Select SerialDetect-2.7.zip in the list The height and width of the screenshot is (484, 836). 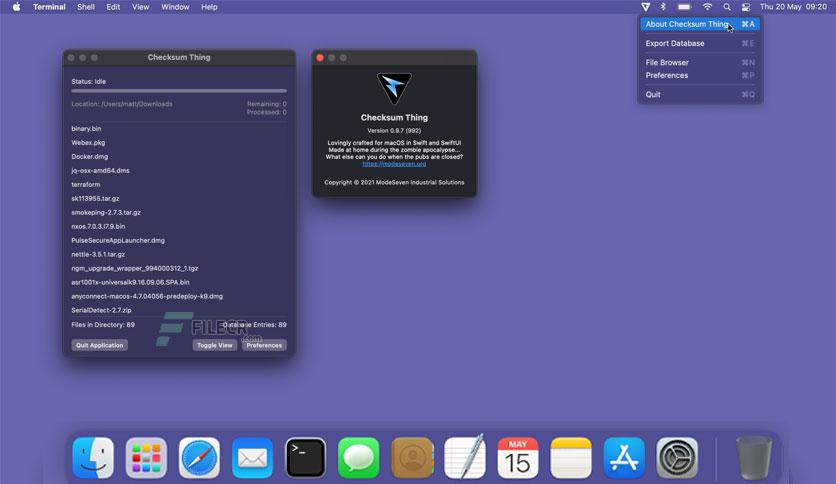click(x=179, y=310)
